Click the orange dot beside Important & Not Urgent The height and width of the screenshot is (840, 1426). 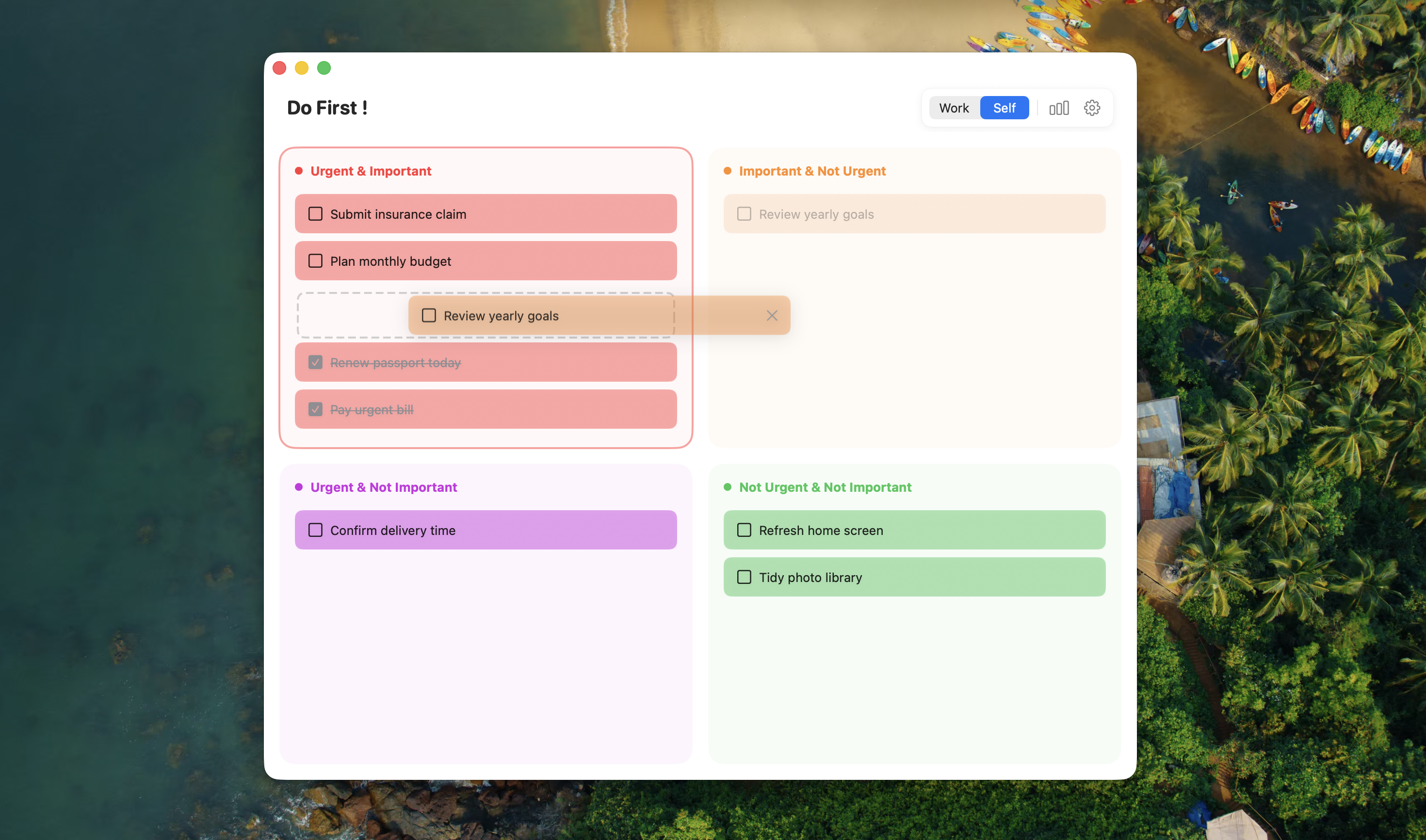point(728,170)
